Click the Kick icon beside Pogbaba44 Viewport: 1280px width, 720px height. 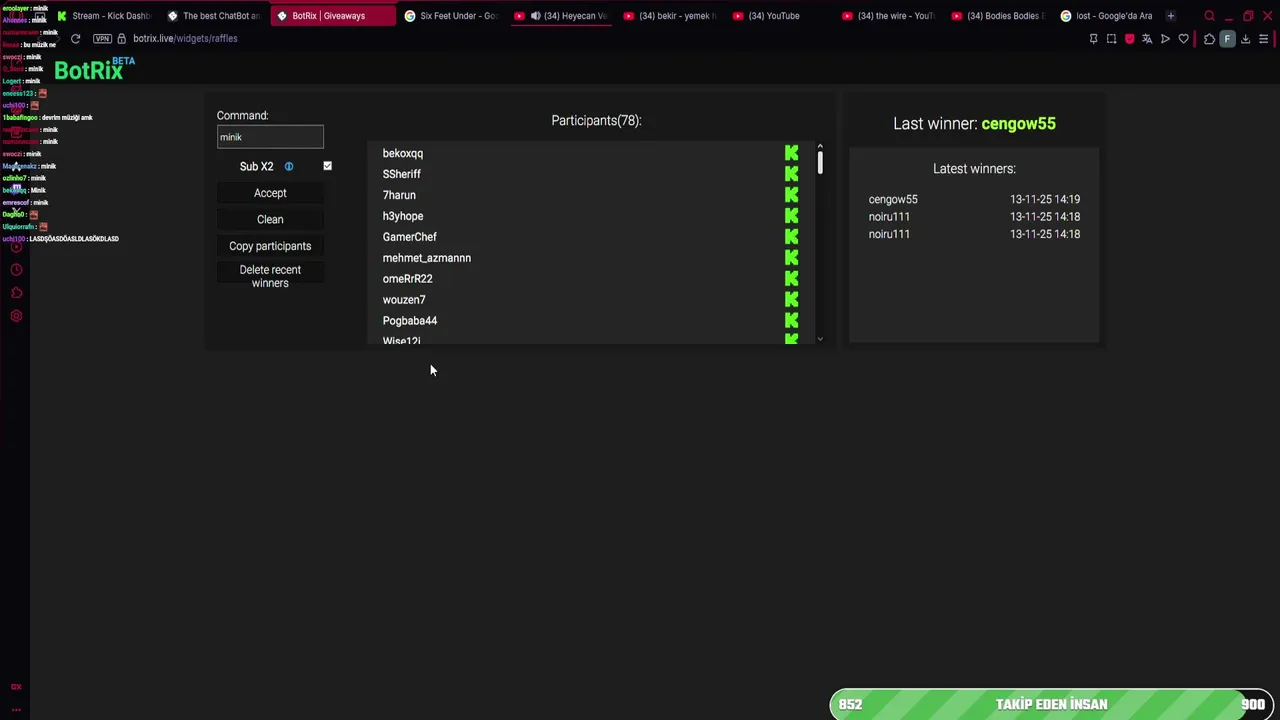pos(791,321)
